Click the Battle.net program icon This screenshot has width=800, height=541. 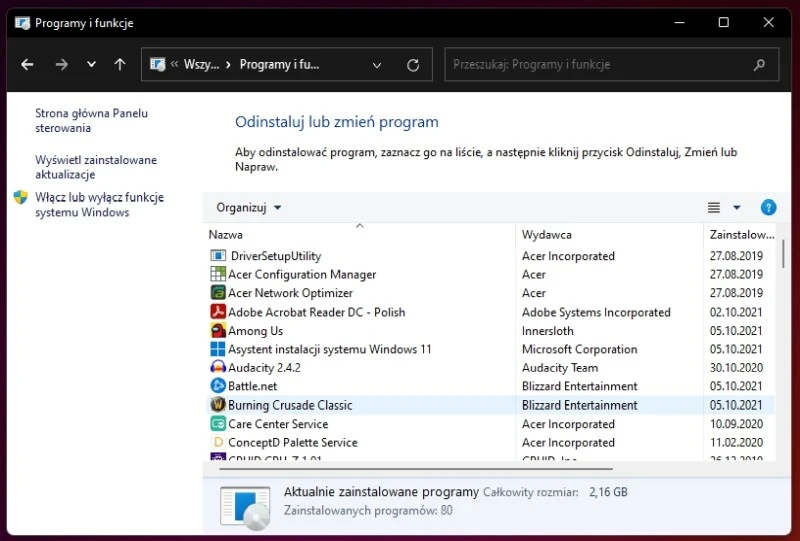click(x=218, y=386)
